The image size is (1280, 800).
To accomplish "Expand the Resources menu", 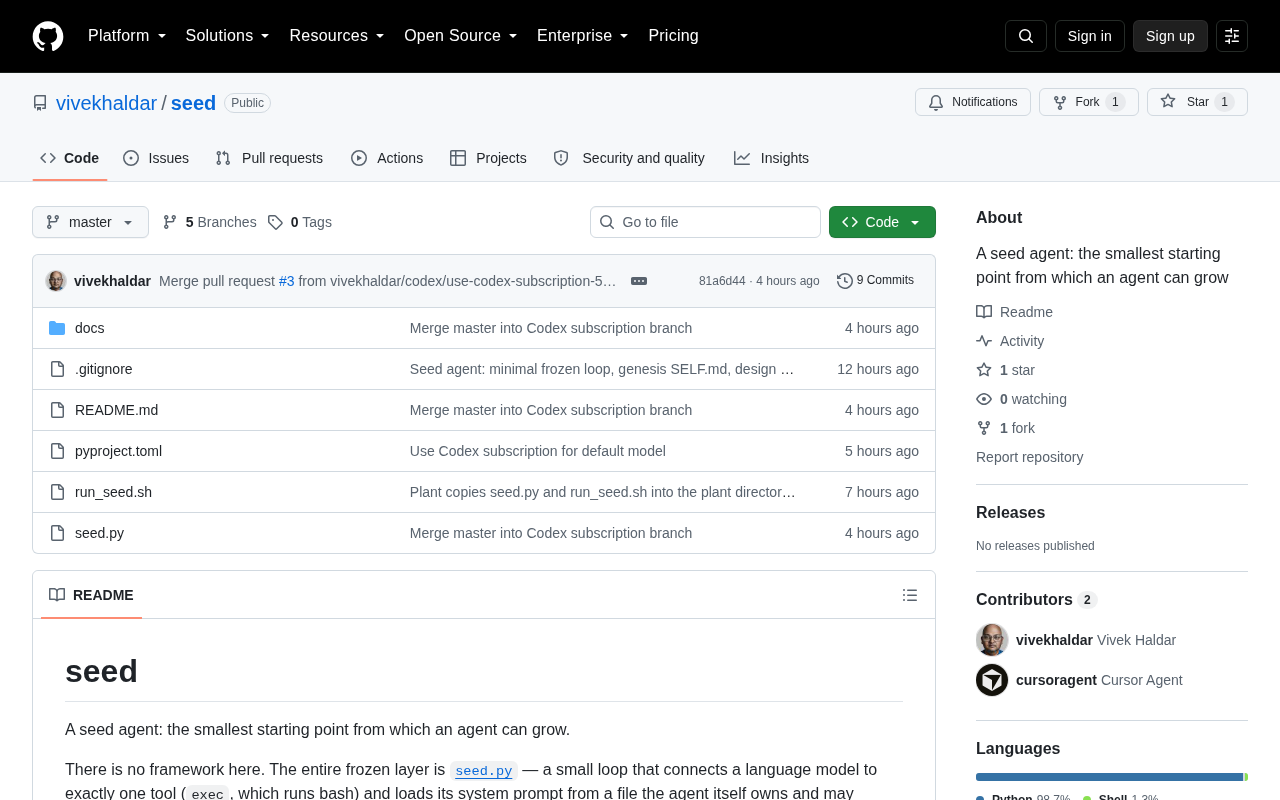I will coord(337,36).
